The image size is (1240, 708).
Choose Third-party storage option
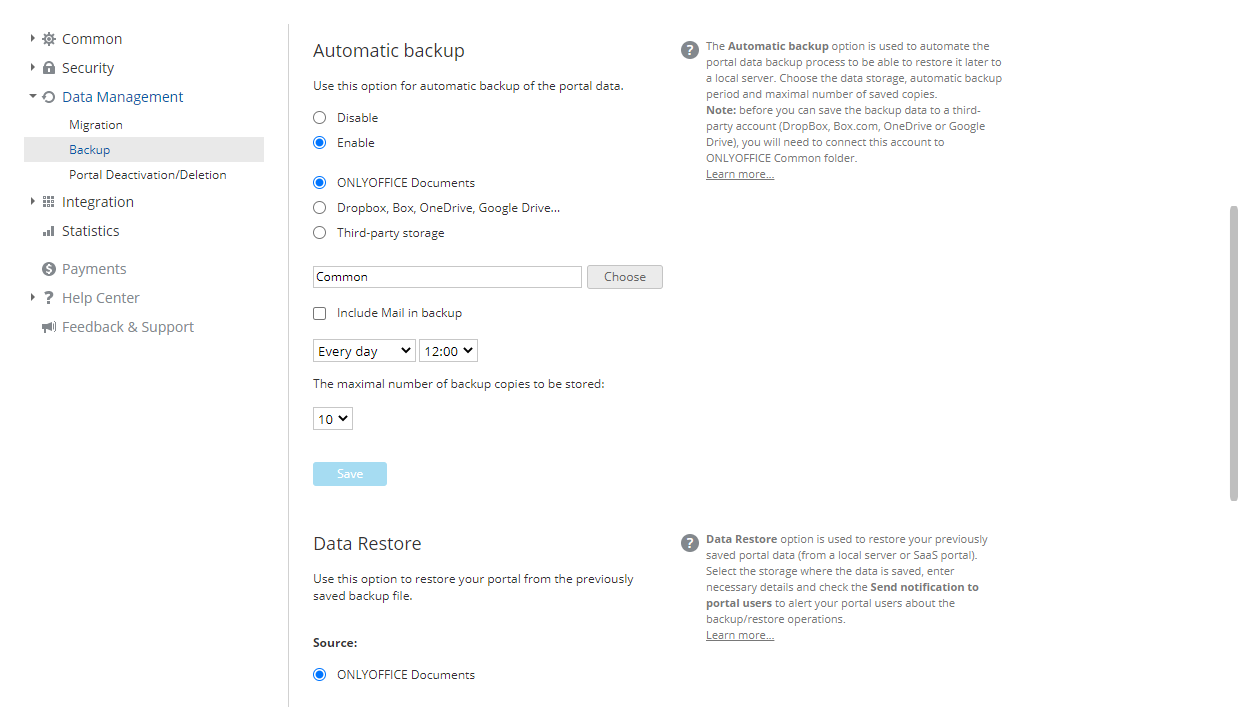click(x=319, y=232)
